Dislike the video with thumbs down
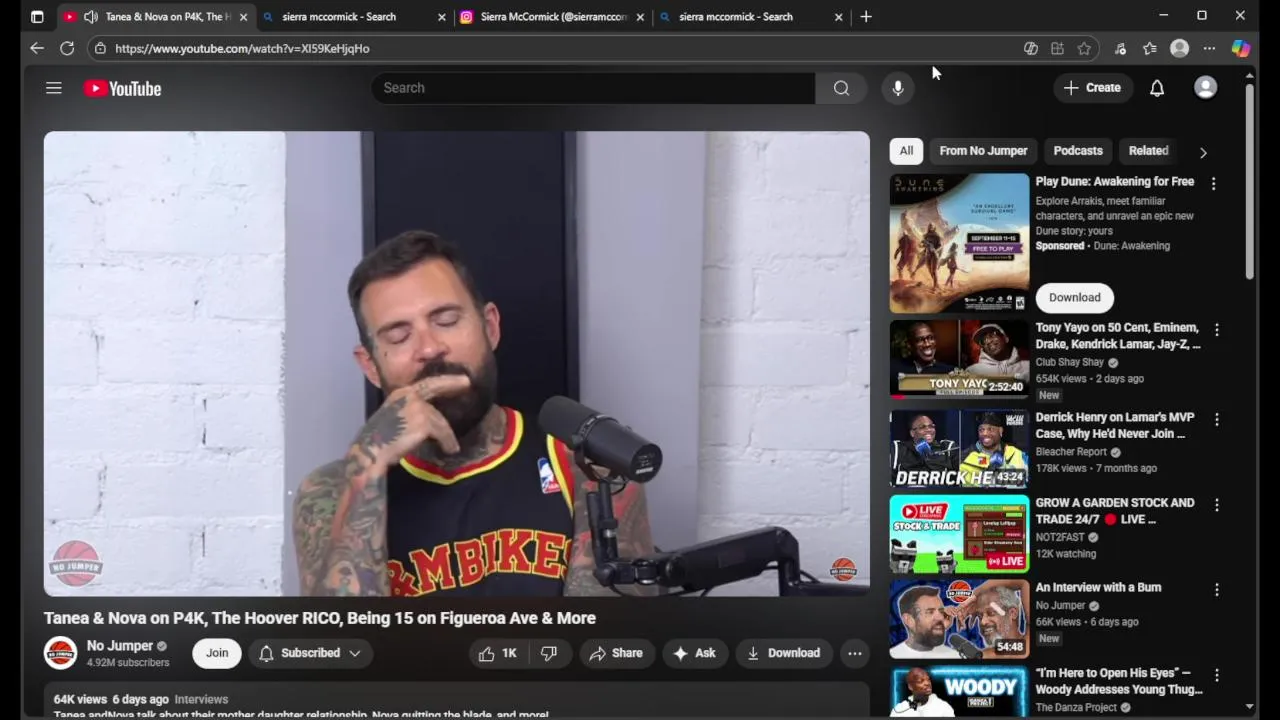Screen dimensions: 1280x720 [x=549, y=653]
